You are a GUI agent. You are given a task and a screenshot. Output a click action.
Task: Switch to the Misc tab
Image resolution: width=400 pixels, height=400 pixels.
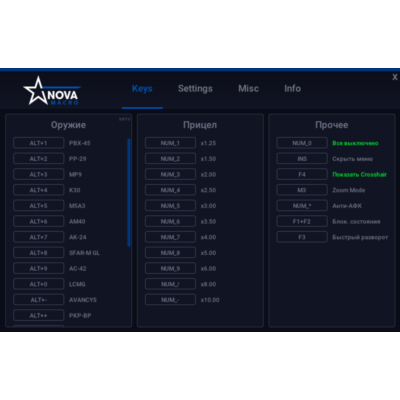point(248,89)
